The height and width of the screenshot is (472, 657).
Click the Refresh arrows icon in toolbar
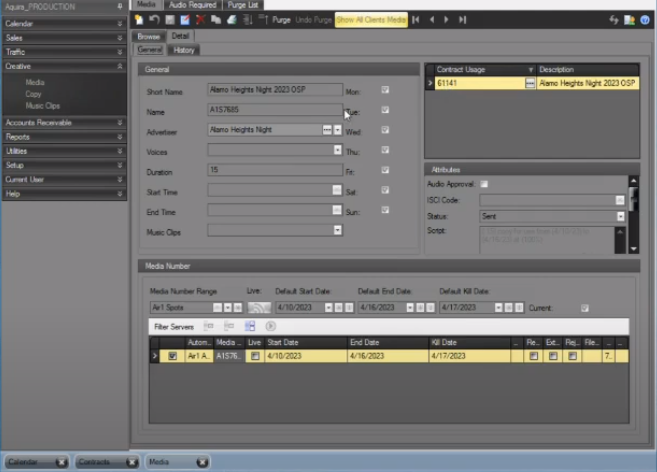614,20
